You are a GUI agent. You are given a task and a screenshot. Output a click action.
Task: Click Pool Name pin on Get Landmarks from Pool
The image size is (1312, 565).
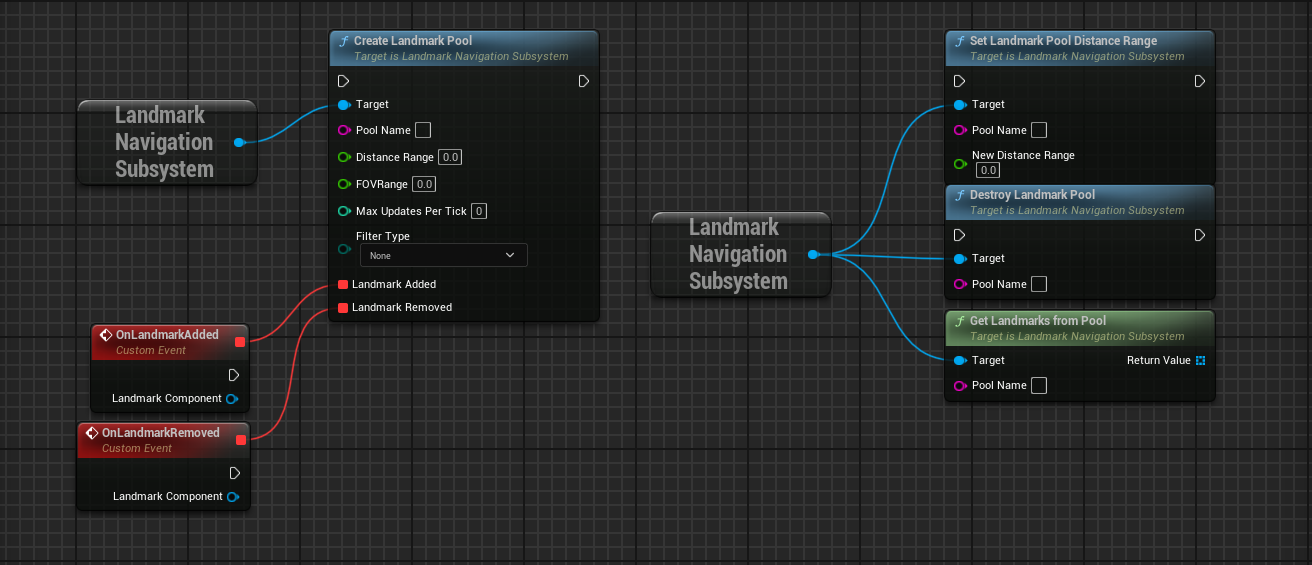click(x=960, y=385)
